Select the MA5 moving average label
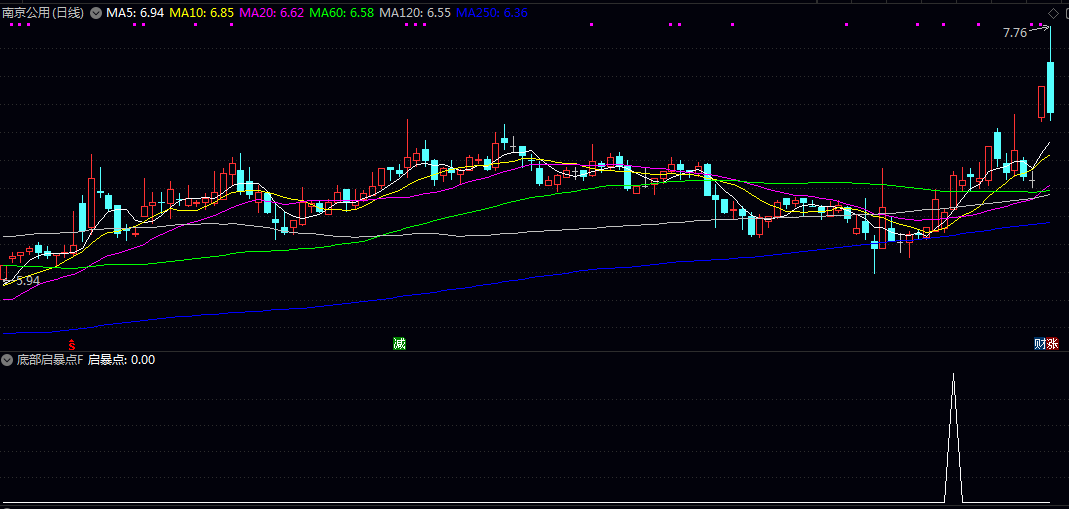This screenshot has width=1069, height=509. [135, 13]
